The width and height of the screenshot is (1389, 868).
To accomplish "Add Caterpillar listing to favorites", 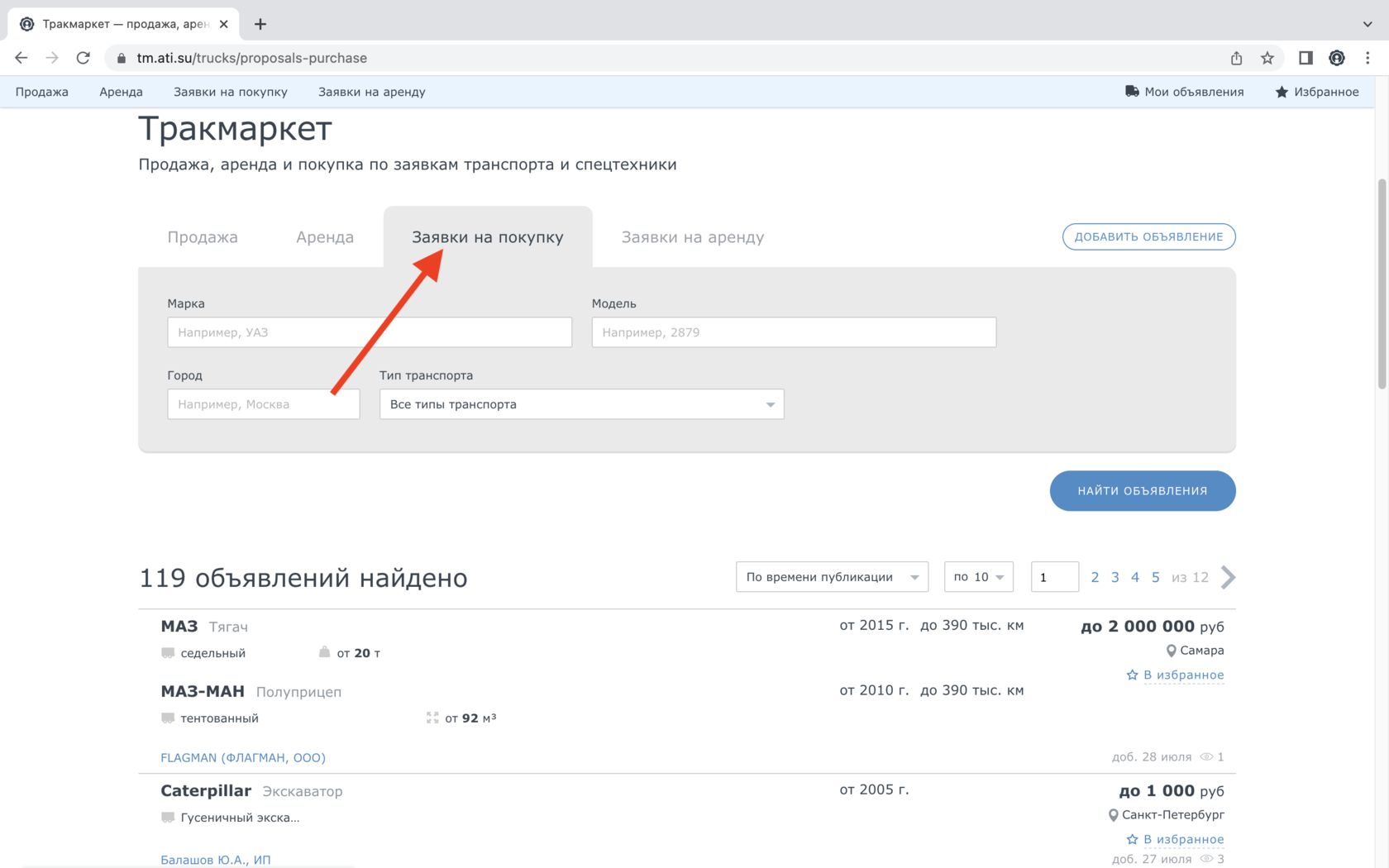I will pos(1175,839).
